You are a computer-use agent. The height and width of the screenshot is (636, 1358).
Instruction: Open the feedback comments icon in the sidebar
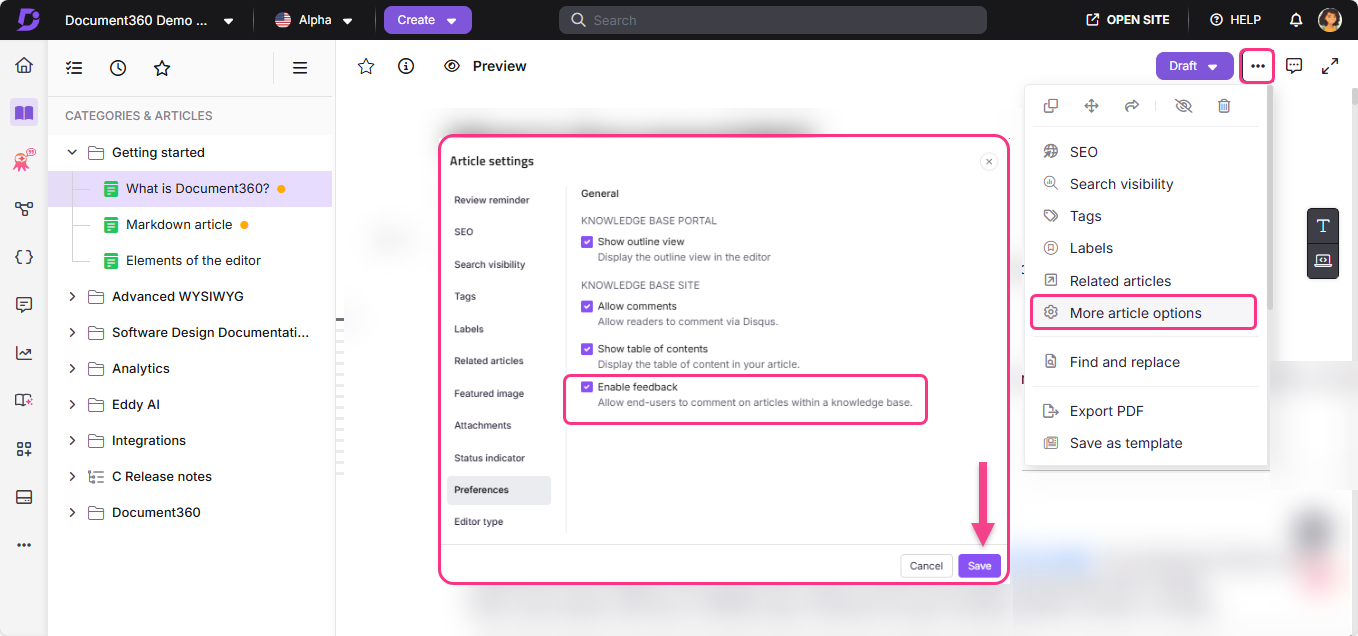coord(23,304)
